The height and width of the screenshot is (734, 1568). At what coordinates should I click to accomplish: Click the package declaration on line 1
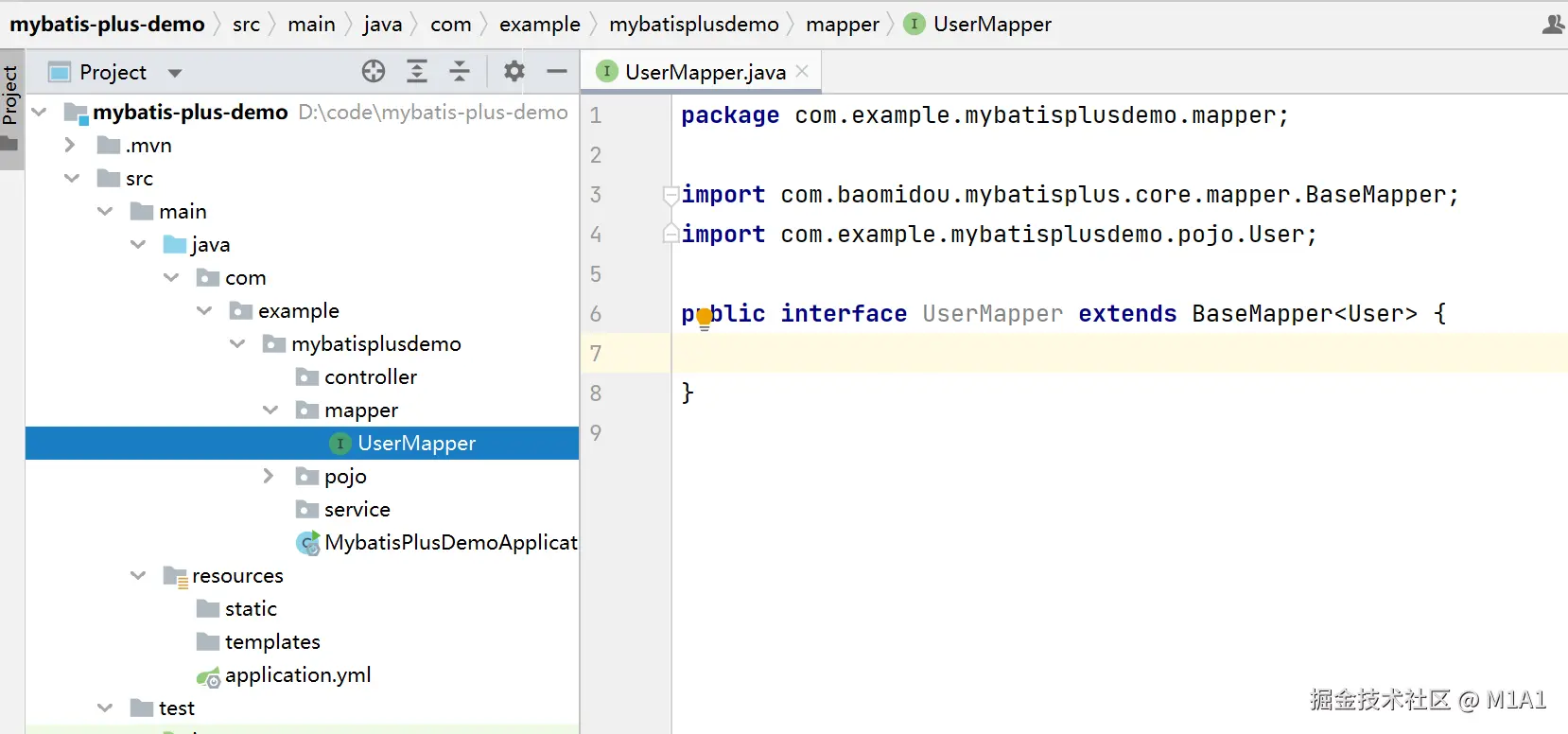(984, 115)
